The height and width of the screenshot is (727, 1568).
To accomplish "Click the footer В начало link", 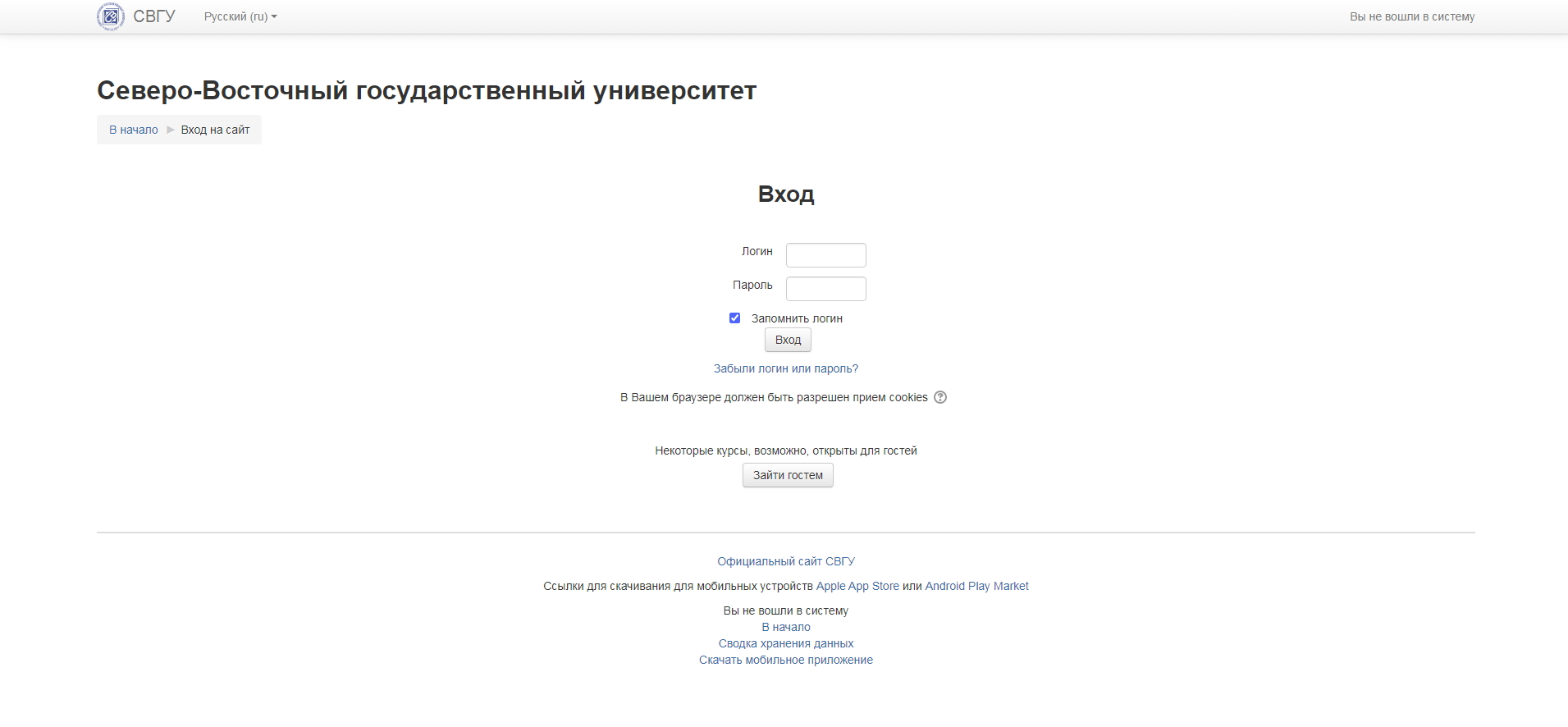I will 785,627.
